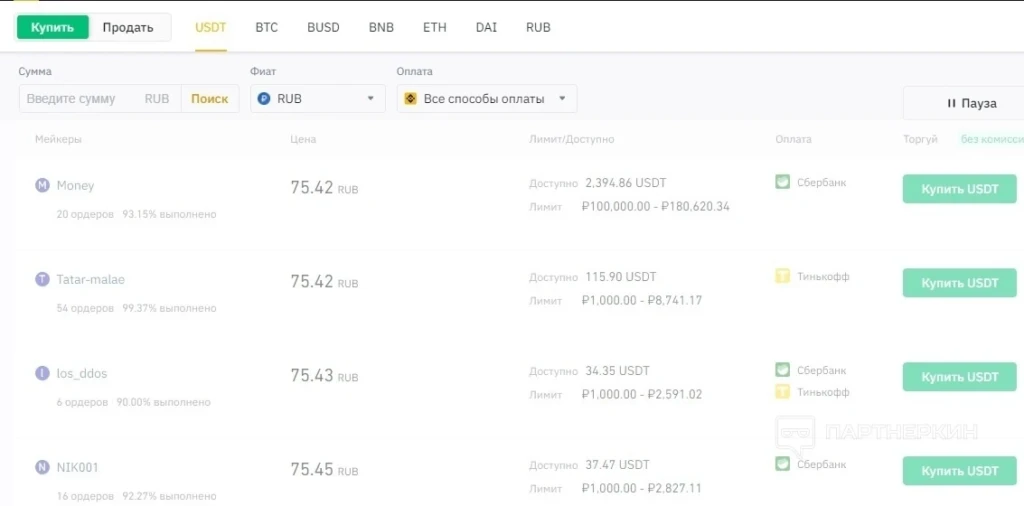
Task: Open the Фиат RUB currency dropdown
Action: point(317,99)
